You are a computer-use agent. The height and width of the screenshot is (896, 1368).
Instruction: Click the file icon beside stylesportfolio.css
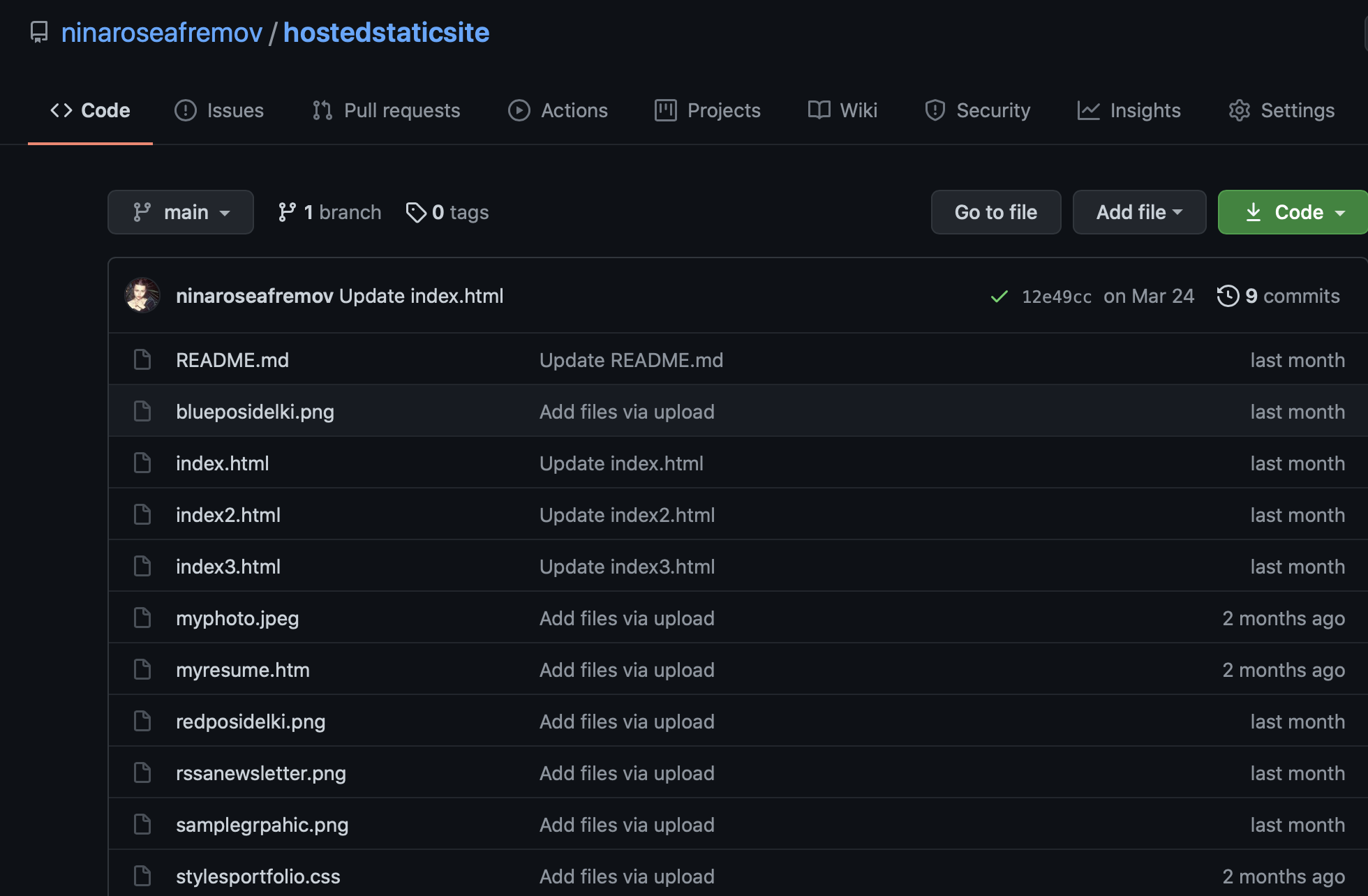(x=142, y=876)
